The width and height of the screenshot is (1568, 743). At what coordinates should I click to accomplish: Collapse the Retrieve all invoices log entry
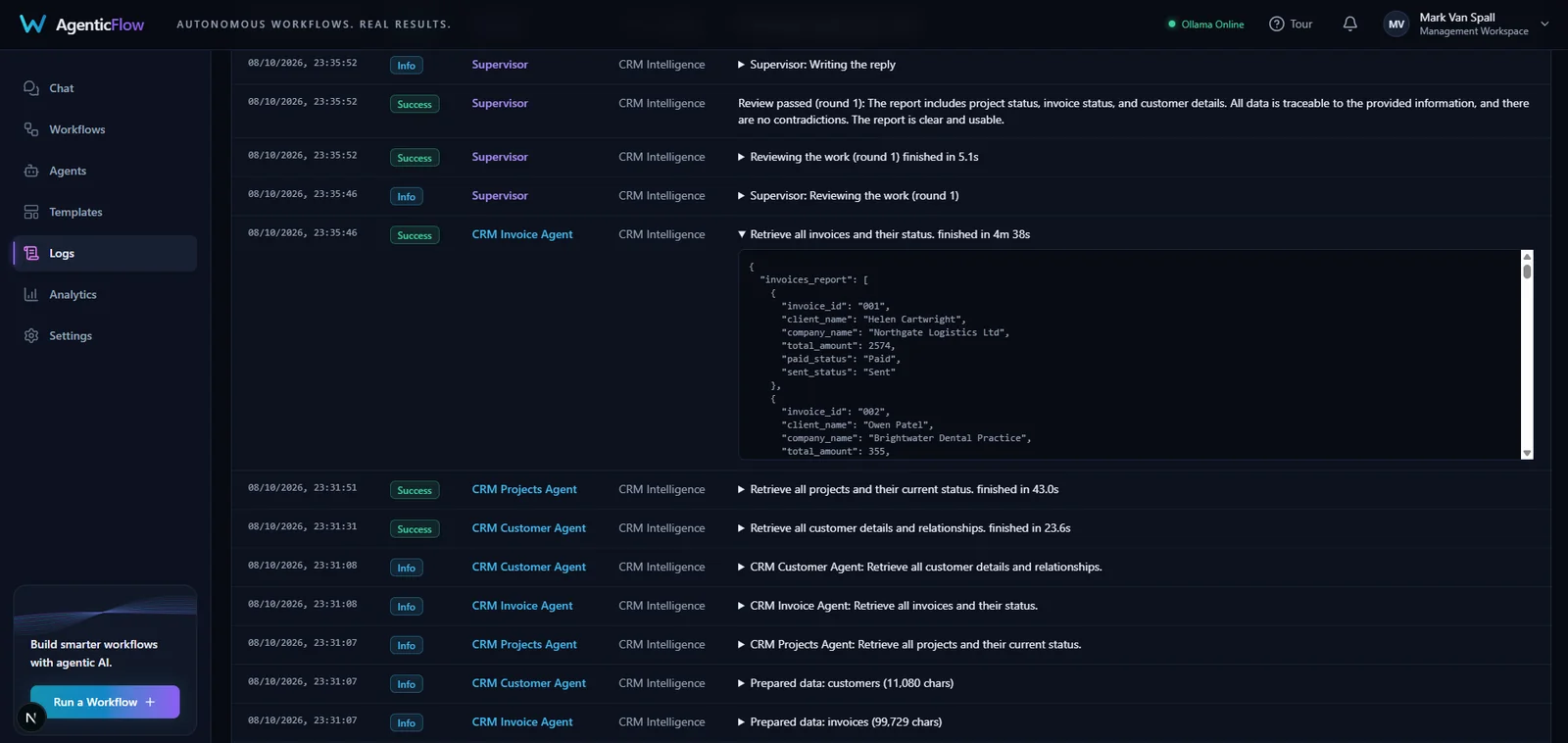click(742, 234)
